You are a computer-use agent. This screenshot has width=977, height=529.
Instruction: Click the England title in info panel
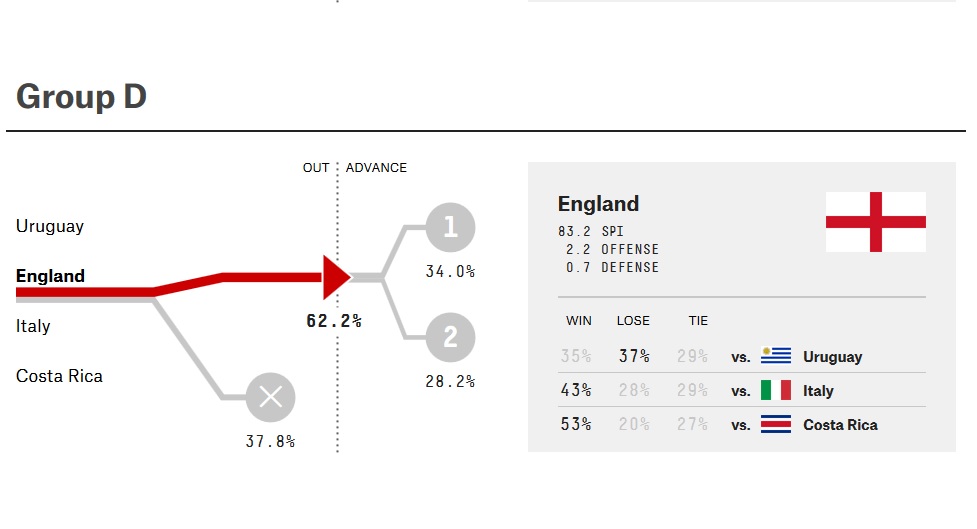coord(598,204)
